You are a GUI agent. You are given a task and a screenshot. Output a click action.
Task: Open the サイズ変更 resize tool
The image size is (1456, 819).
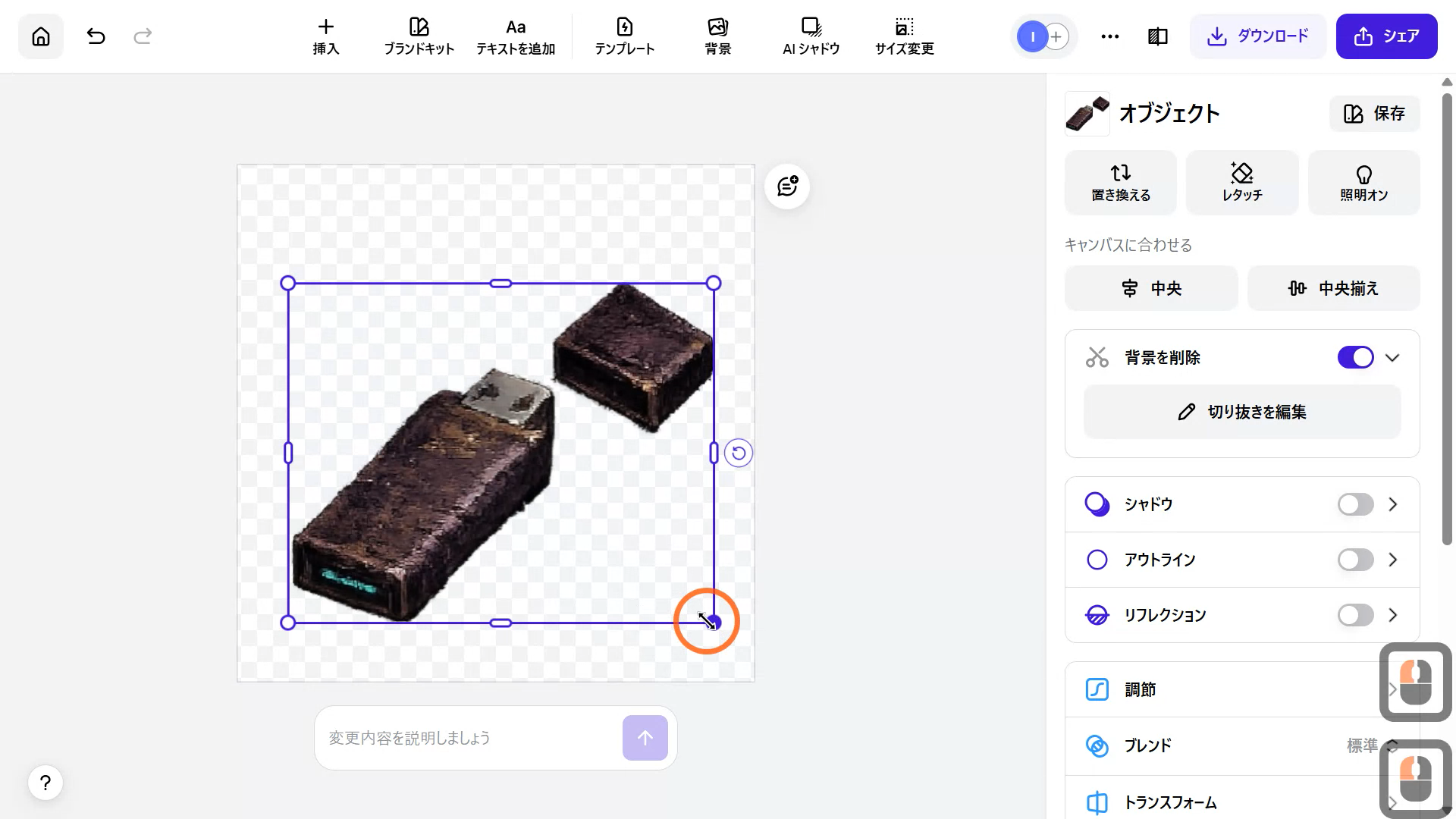[904, 36]
